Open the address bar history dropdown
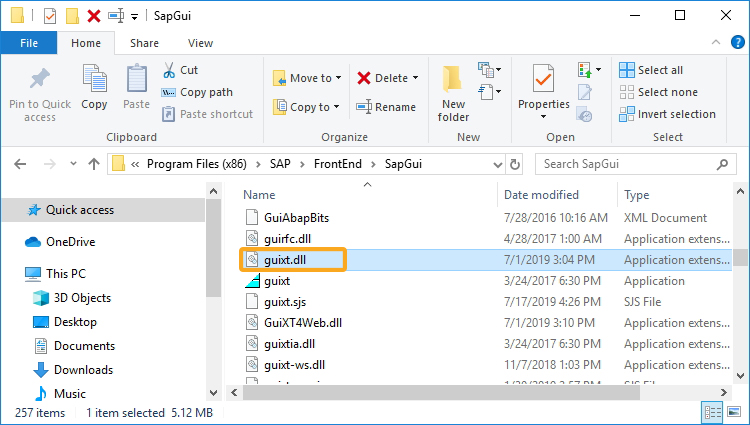Viewport: 750px width, 425px height. click(x=497, y=164)
